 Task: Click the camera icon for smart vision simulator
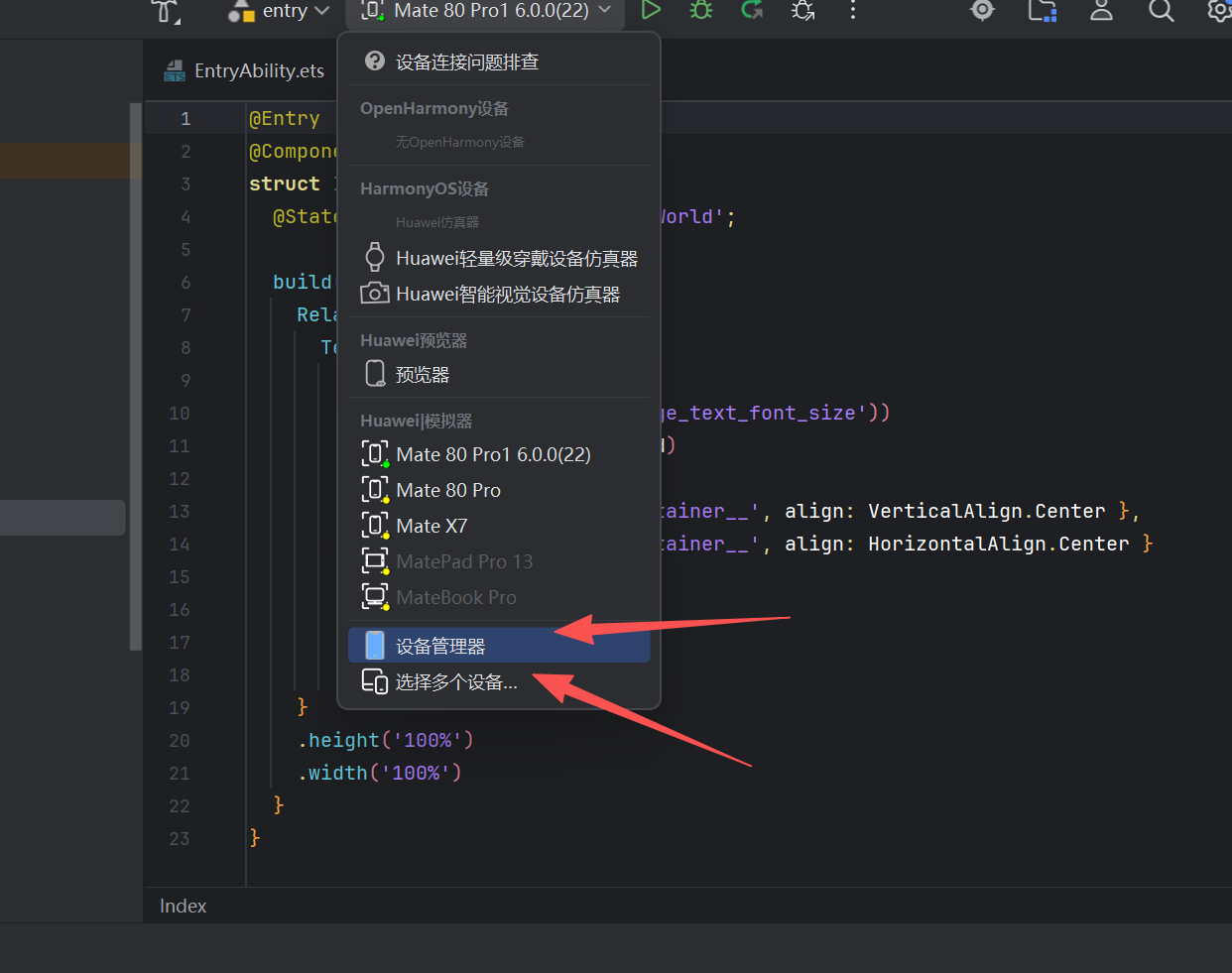(374, 294)
